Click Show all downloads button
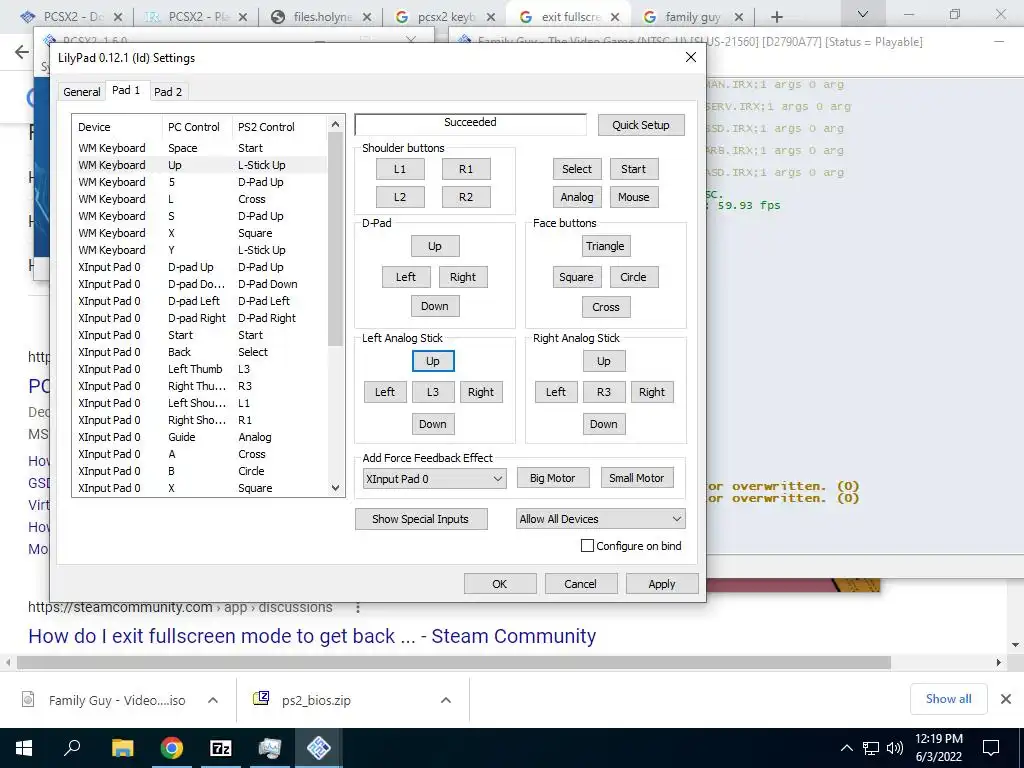This screenshot has height=768, width=1024. 948,699
